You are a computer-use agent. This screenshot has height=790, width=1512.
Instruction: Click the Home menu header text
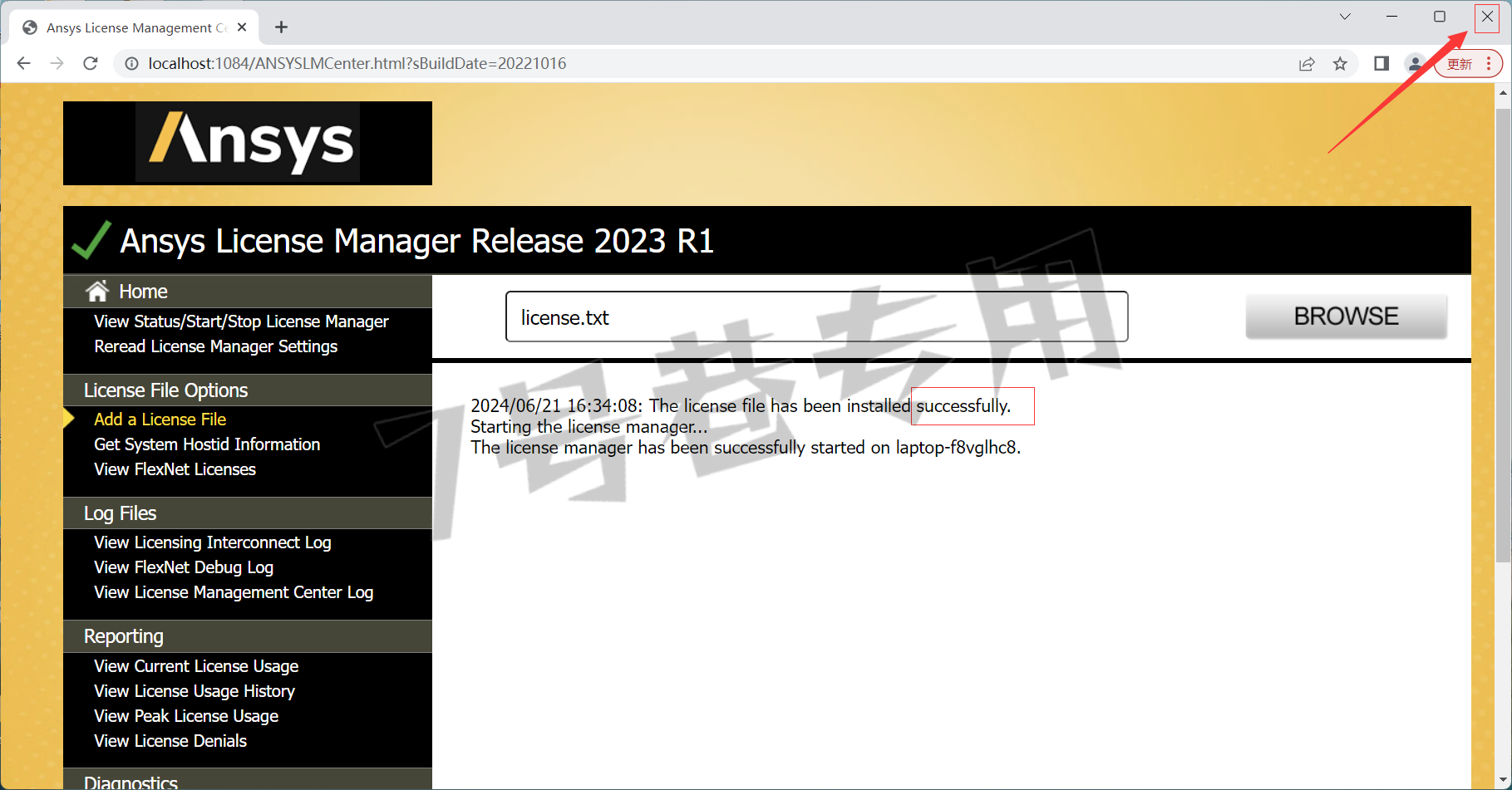coord(143,292)
